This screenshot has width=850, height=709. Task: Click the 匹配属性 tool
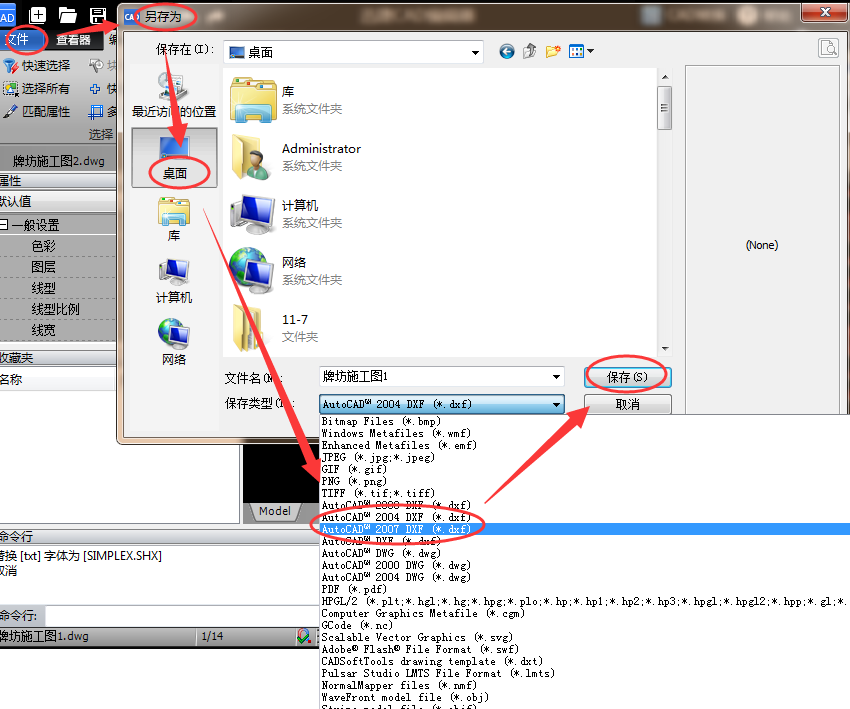(x=37, y=112)
